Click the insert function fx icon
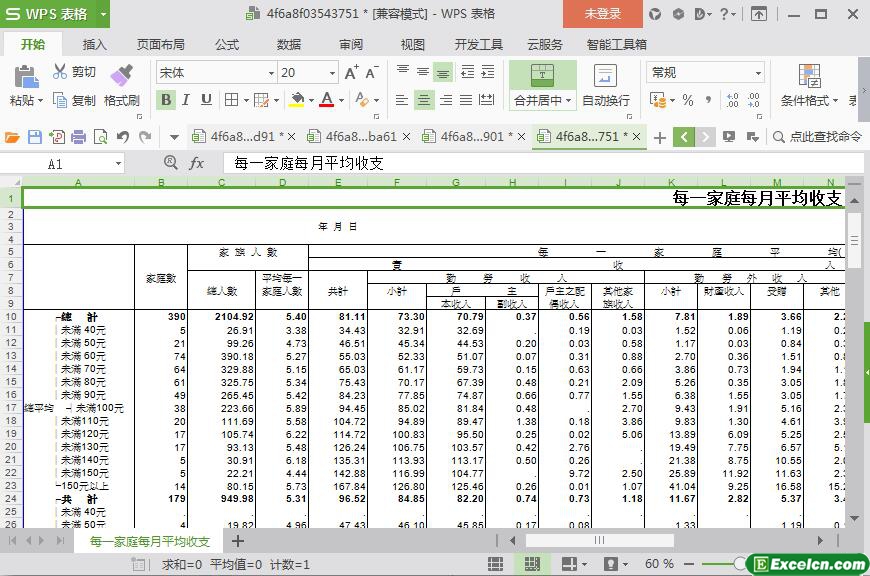 (196, 163)
